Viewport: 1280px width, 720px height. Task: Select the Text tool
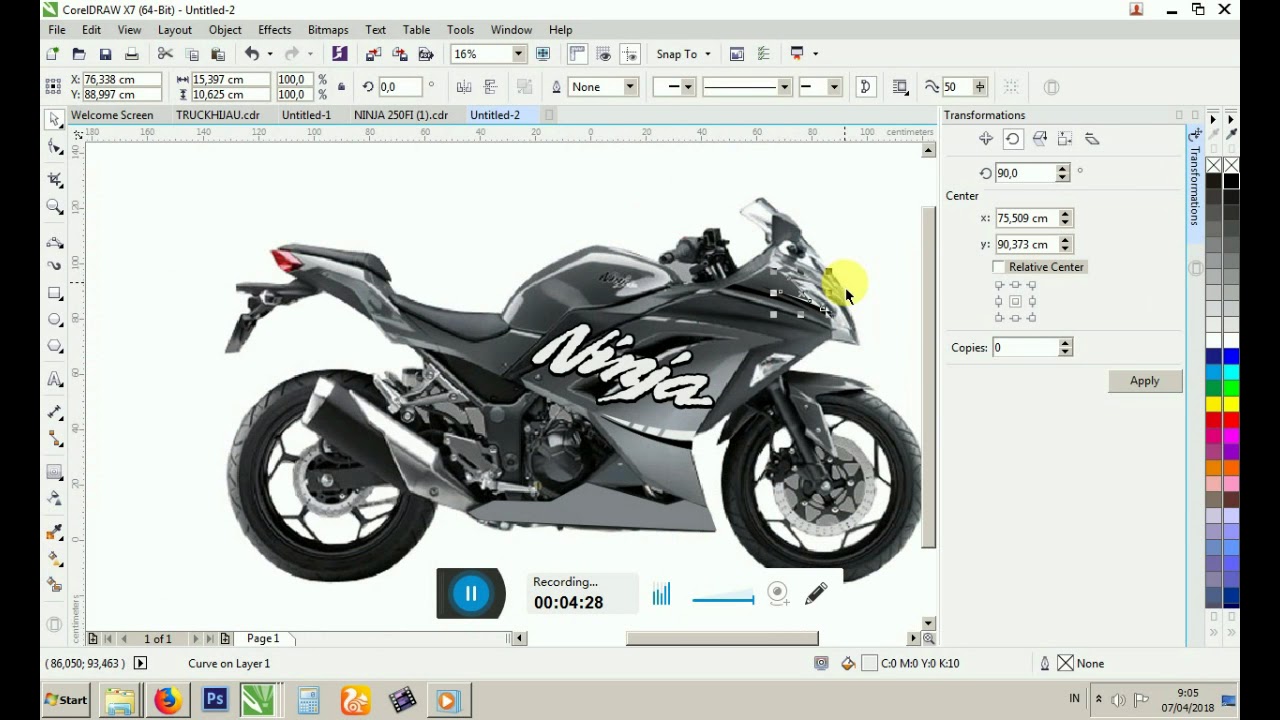pyautogui.click(x=54, y=379)
